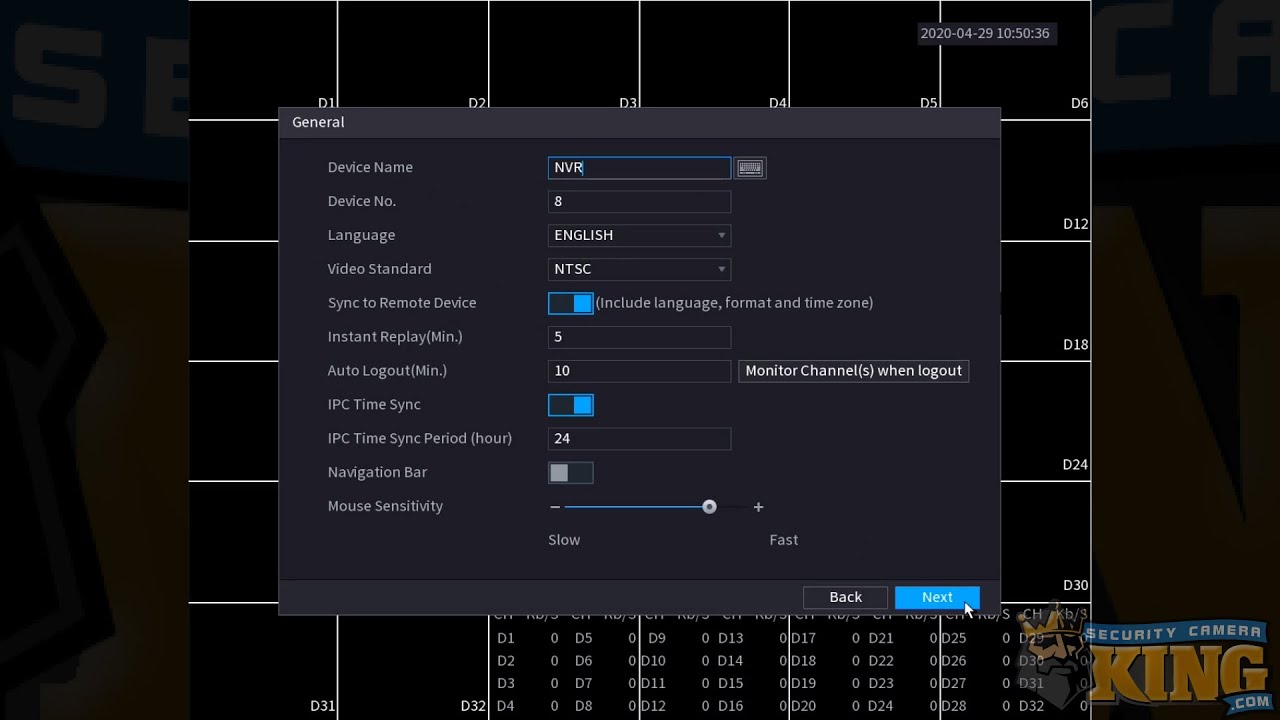Select the D24 channel label

[1075, 465]
